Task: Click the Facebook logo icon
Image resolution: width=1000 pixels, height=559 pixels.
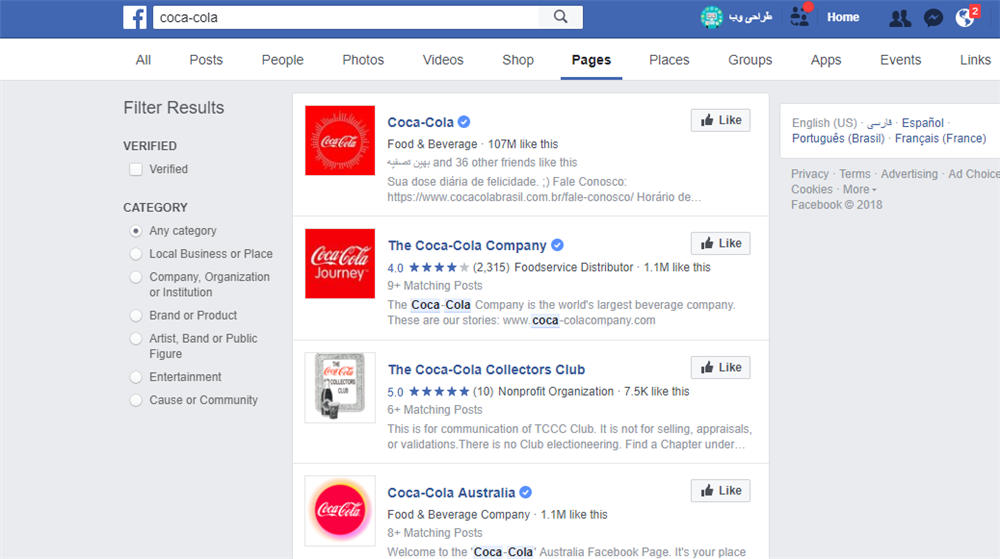Action: (135, 17)
